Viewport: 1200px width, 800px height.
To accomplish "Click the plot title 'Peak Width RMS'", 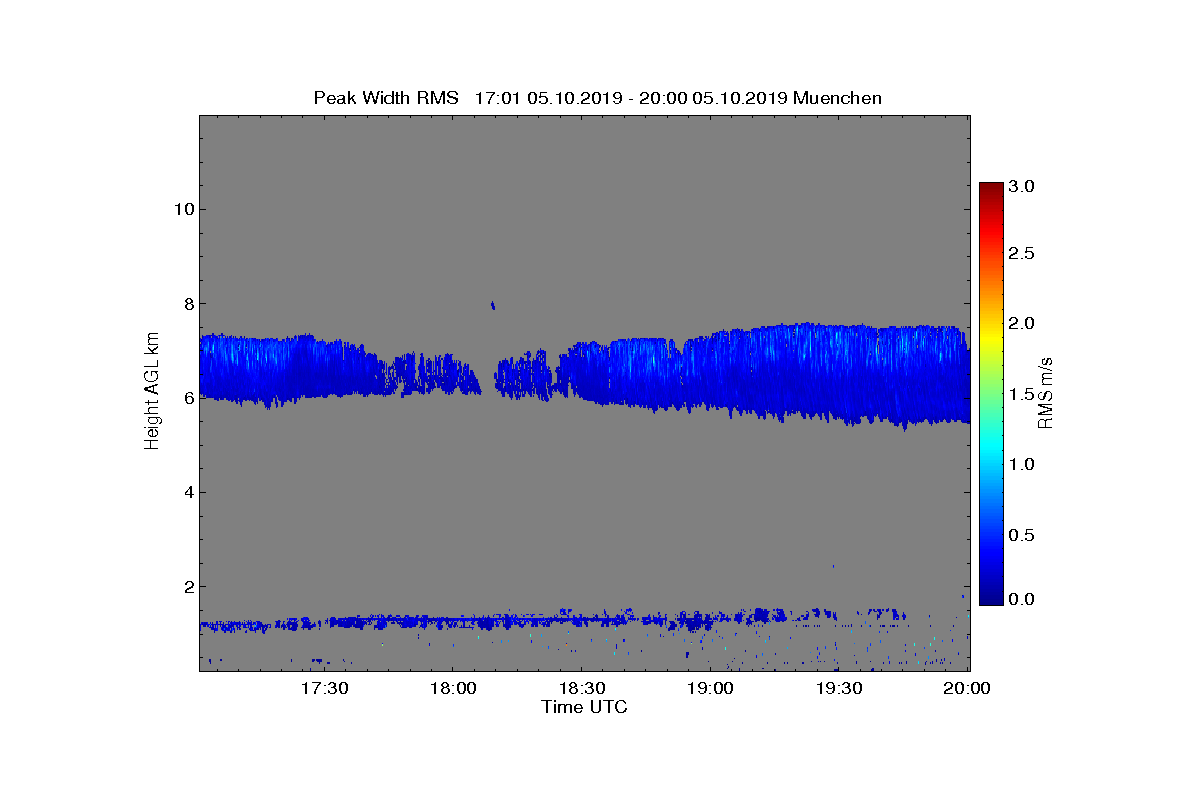I will tap(386, 98).
